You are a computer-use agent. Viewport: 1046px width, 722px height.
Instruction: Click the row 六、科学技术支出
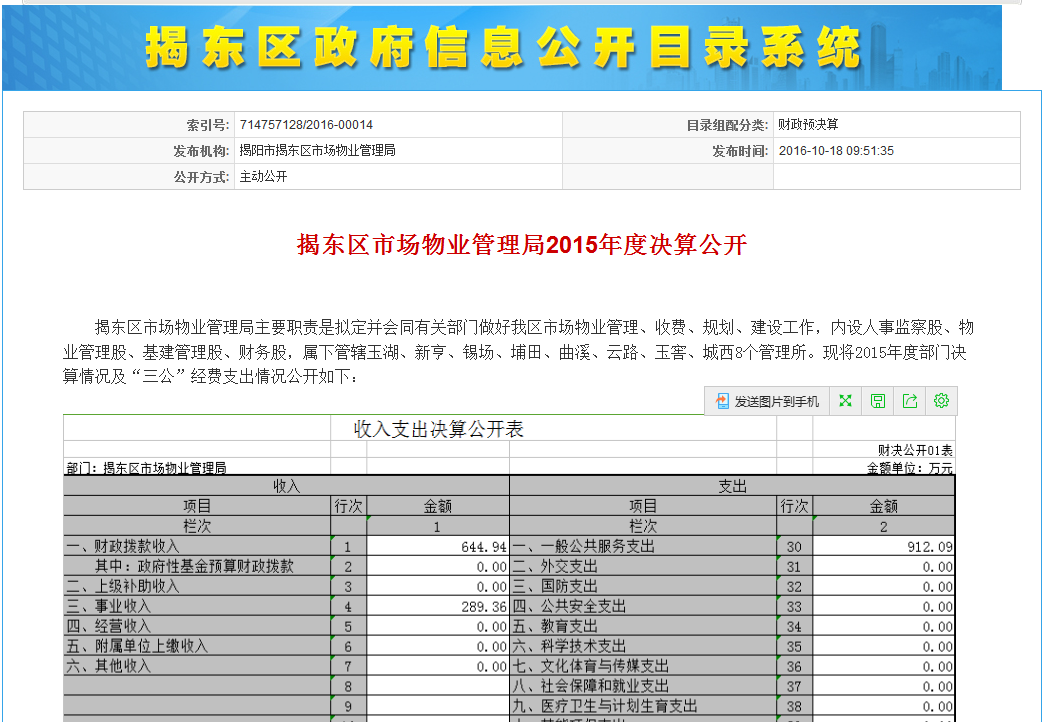(569, 647)
